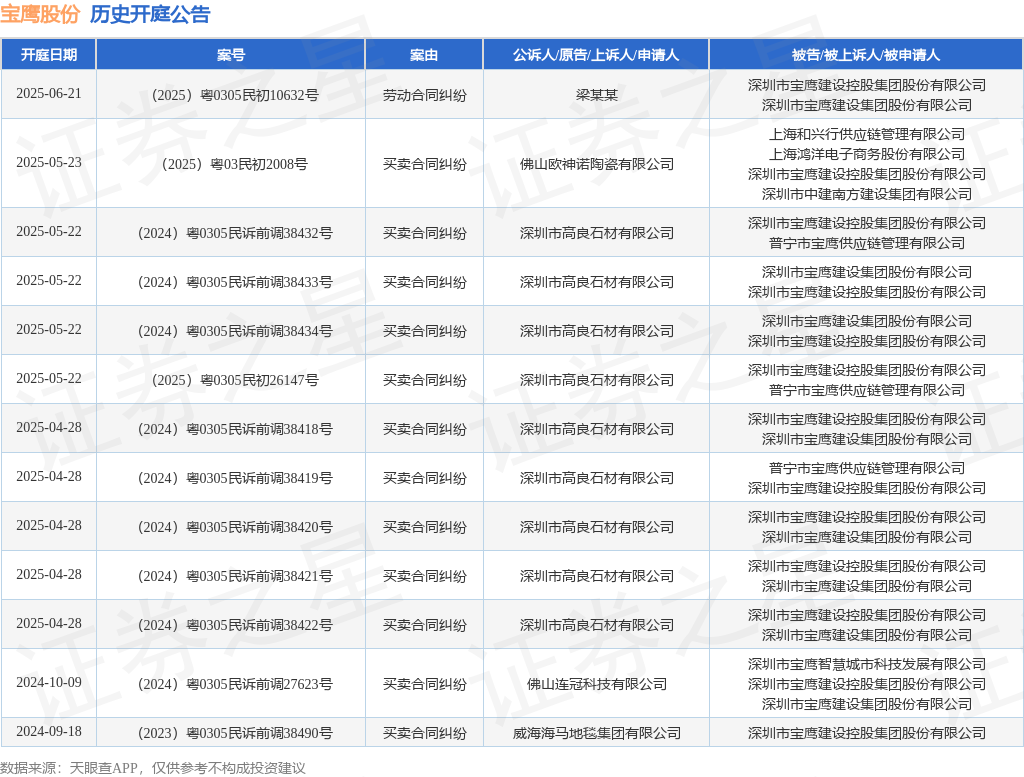Click case number (2023)粤0305民诉前调38490号
This screenshot has width=1024, height=777.
pyautogui.click(x=235, y=733)
